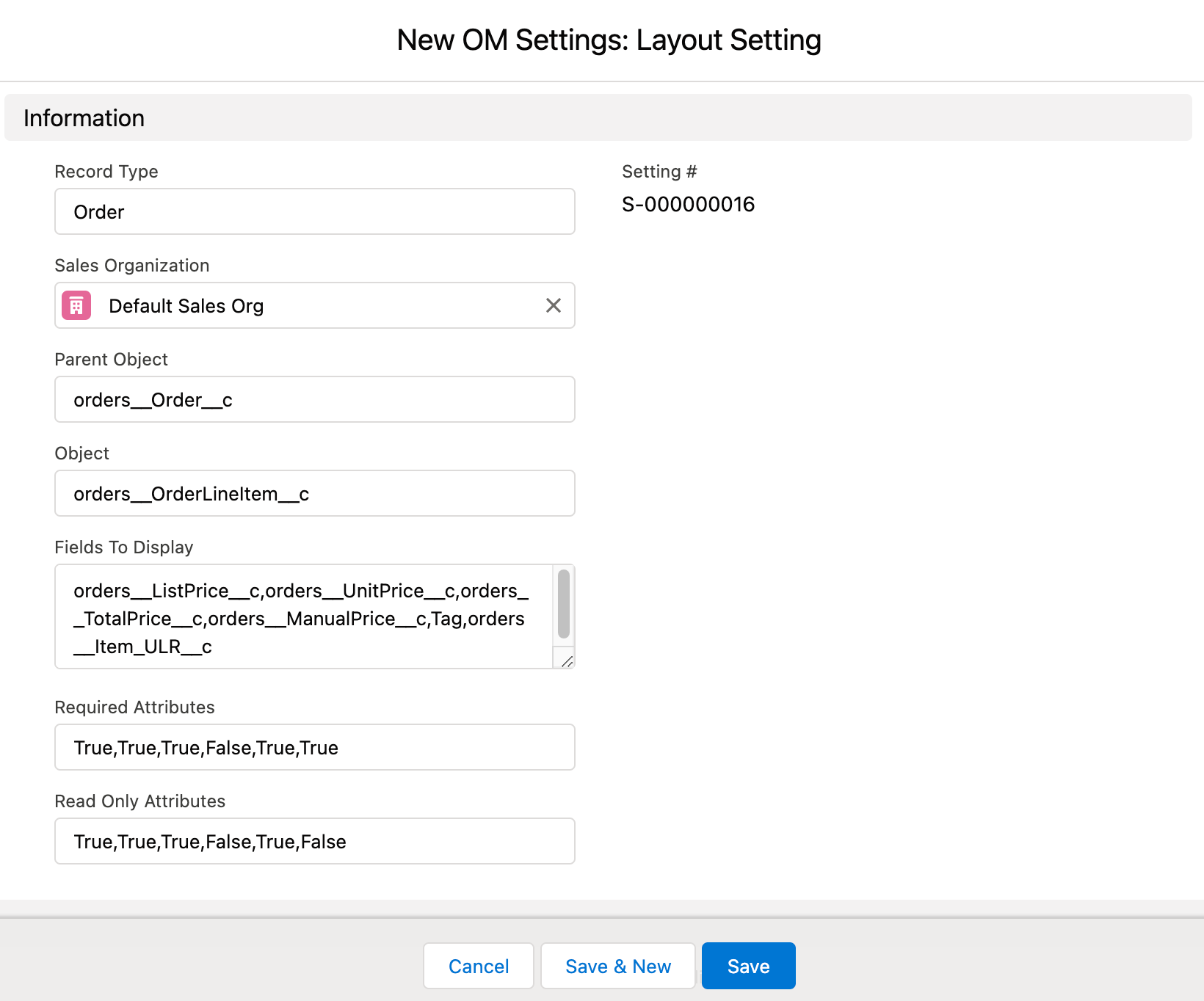This screenshot has width=1204, height=1001.
Task: Click the Parent Object input field
Action: coord(314,399)
